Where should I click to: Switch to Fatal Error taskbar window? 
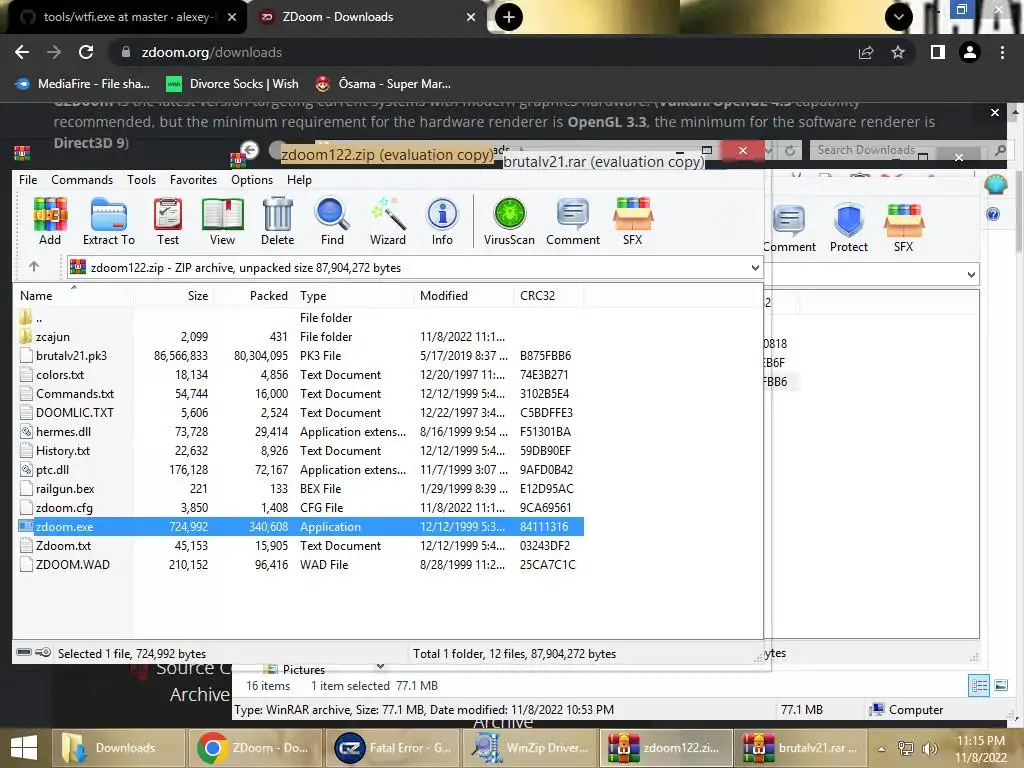pyautogui.click(x=394, y=748)
